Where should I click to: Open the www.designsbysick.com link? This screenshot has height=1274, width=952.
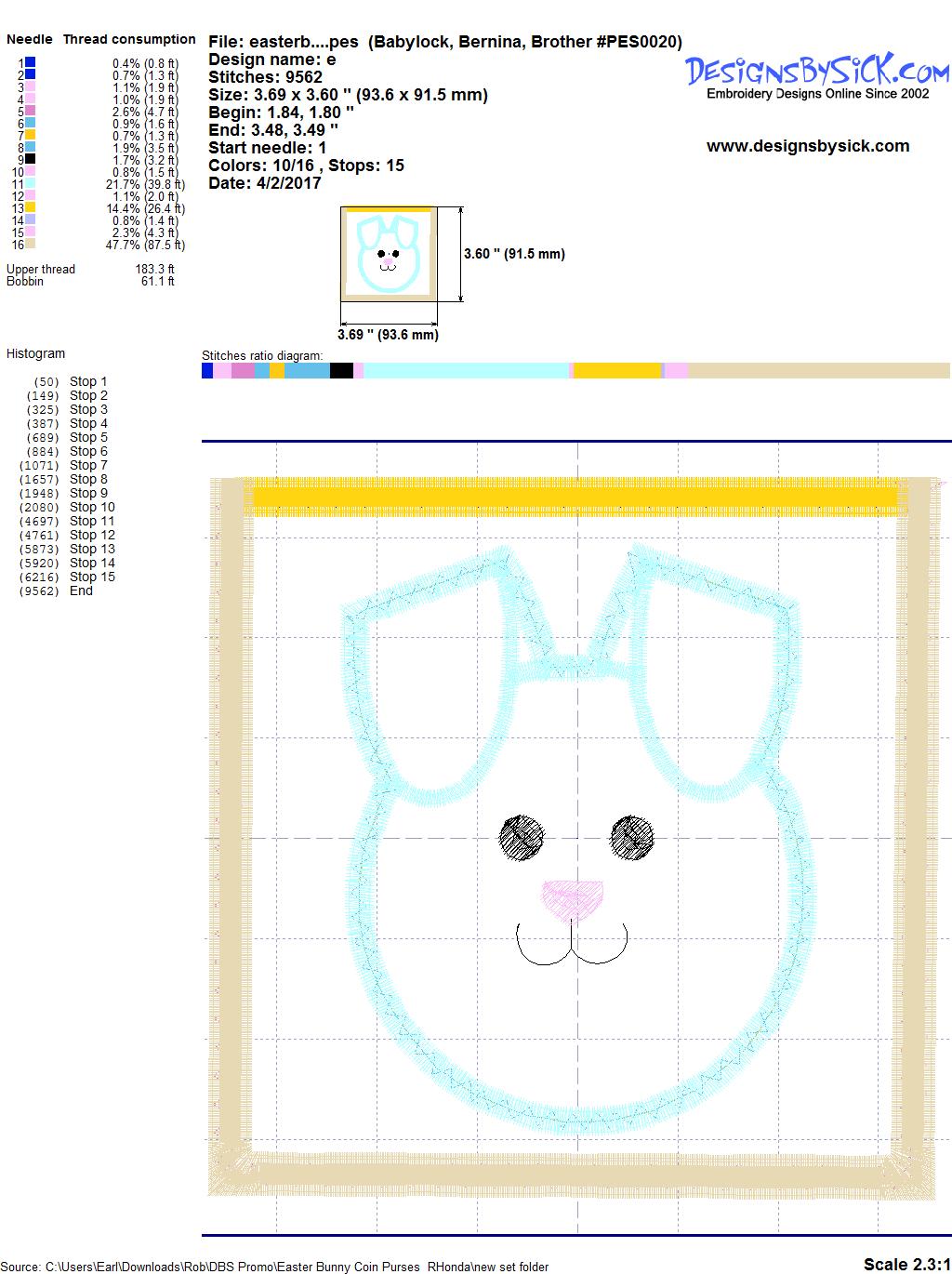807,146
